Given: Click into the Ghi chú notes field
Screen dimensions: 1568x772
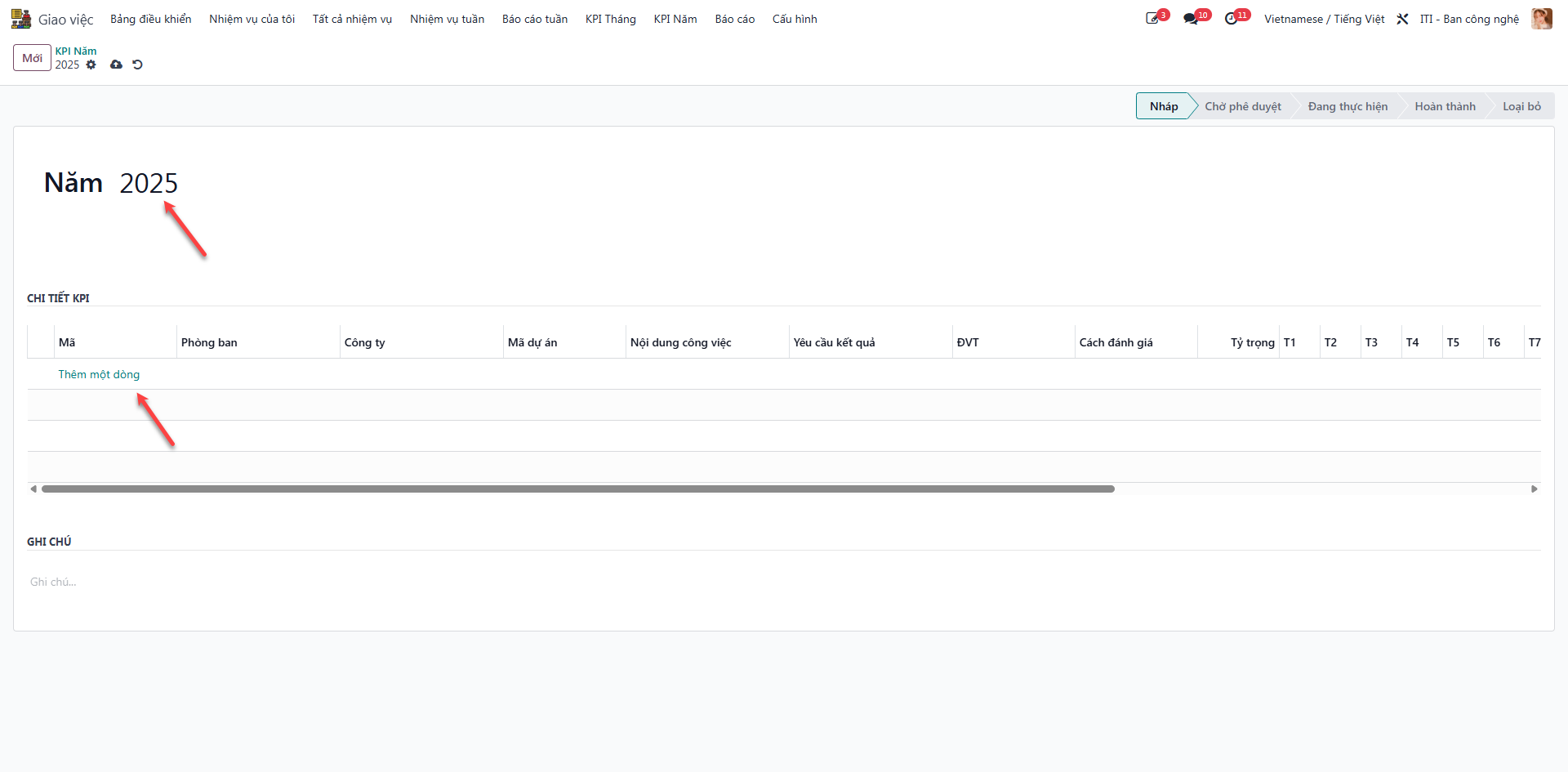Looking at the screenshot, I should (784, 582).
